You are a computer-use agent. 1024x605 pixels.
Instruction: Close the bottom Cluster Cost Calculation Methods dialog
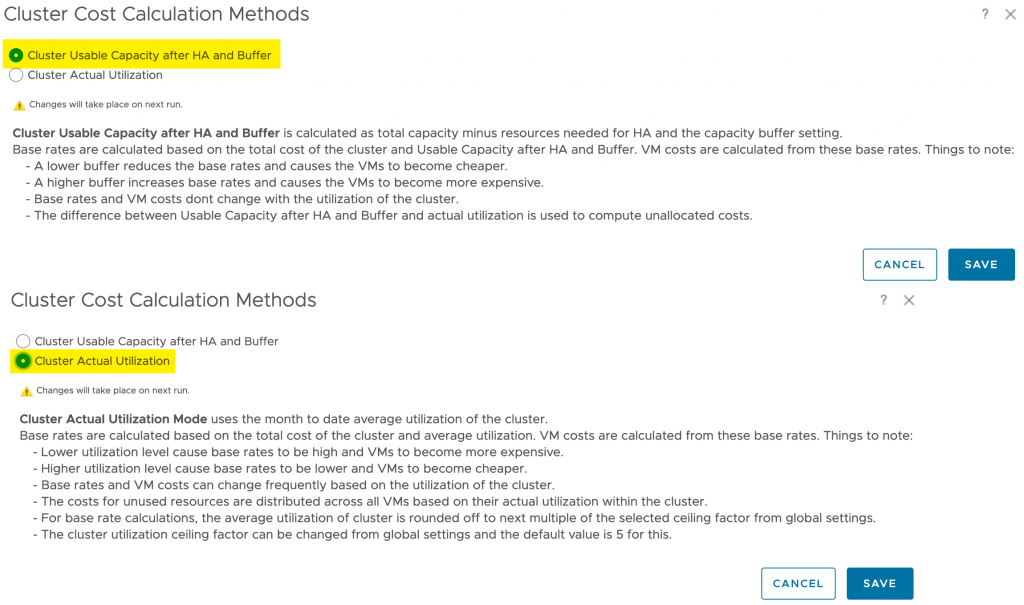point(909,300)
